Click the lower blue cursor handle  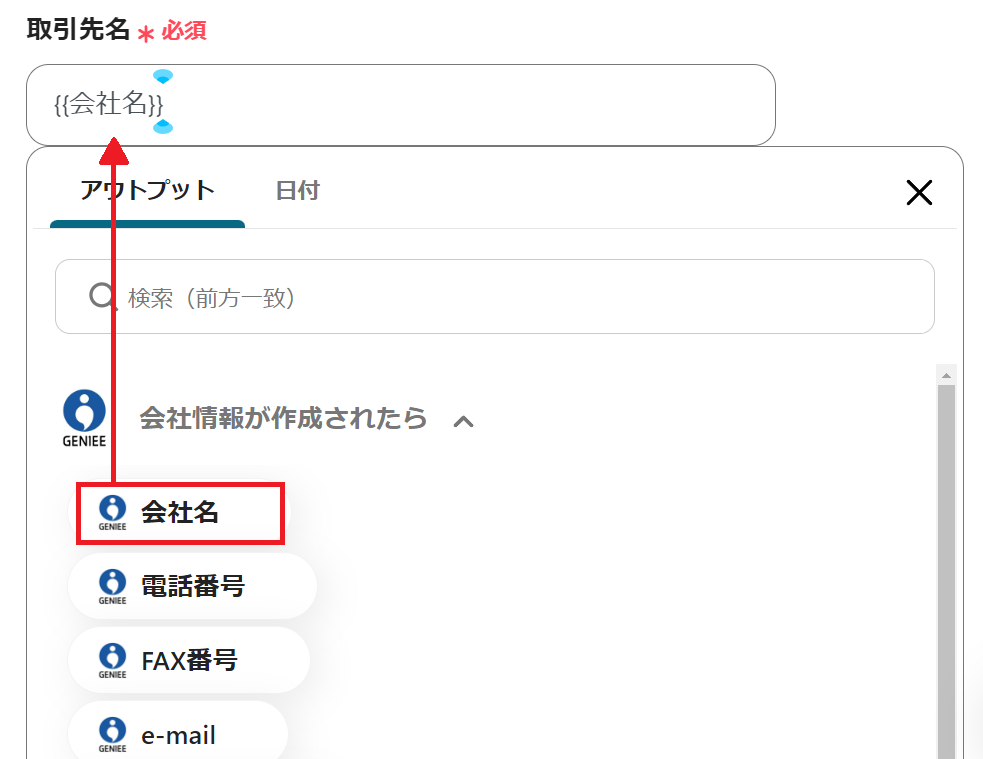tap(163, 127)
